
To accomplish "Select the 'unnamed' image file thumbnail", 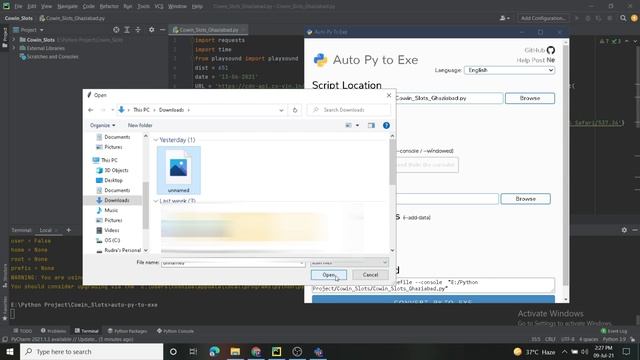I will tap(179, 170).
